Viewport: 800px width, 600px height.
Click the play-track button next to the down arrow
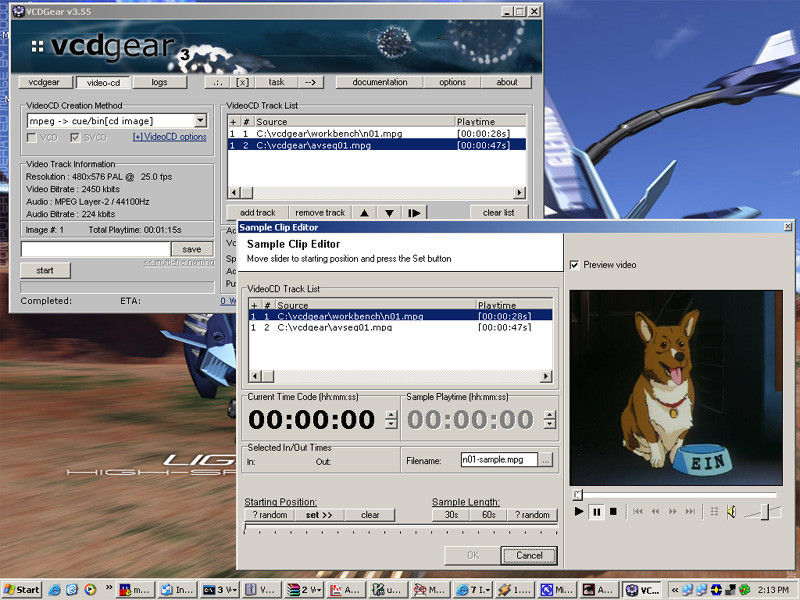click(414, 213)
